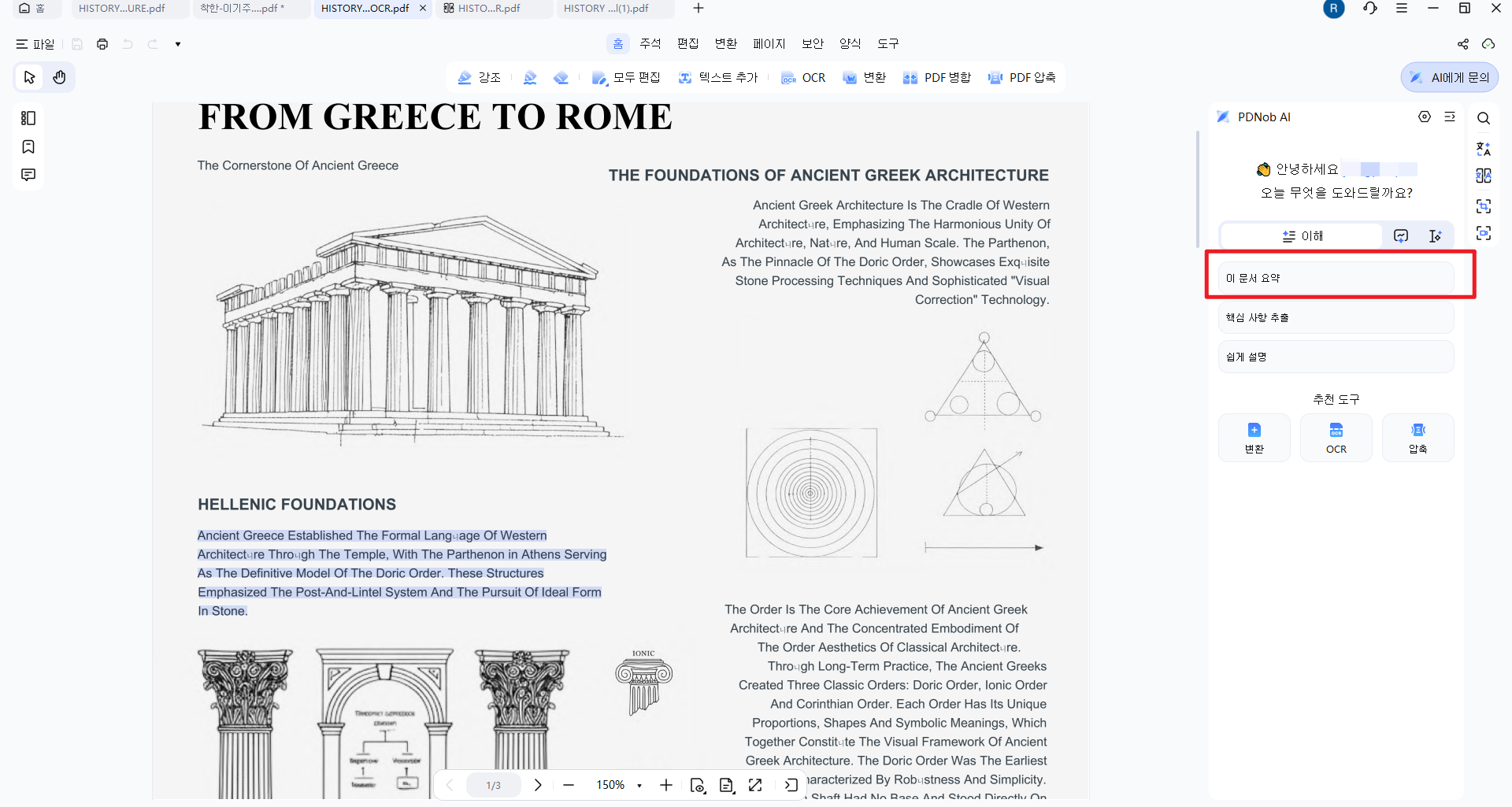Screen dimensions: 1512x807
Task: Switch to the 주석 ribbon tab
Action: point(650,44)
